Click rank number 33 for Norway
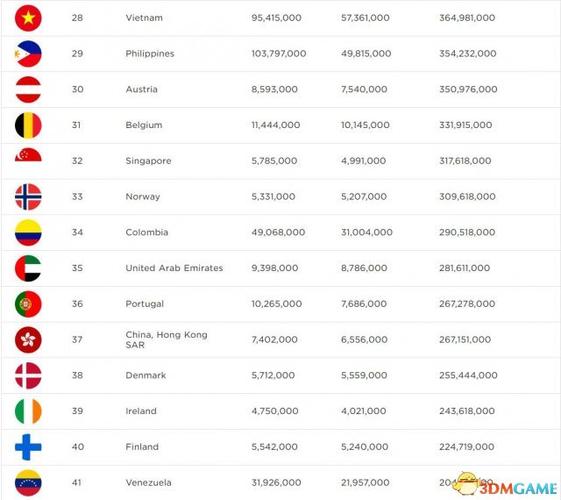561x500 pixels. coord(77,197)
